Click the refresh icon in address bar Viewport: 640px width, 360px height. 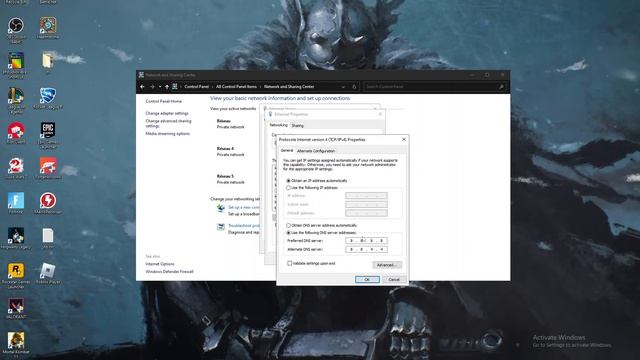(x=354, y=87)
